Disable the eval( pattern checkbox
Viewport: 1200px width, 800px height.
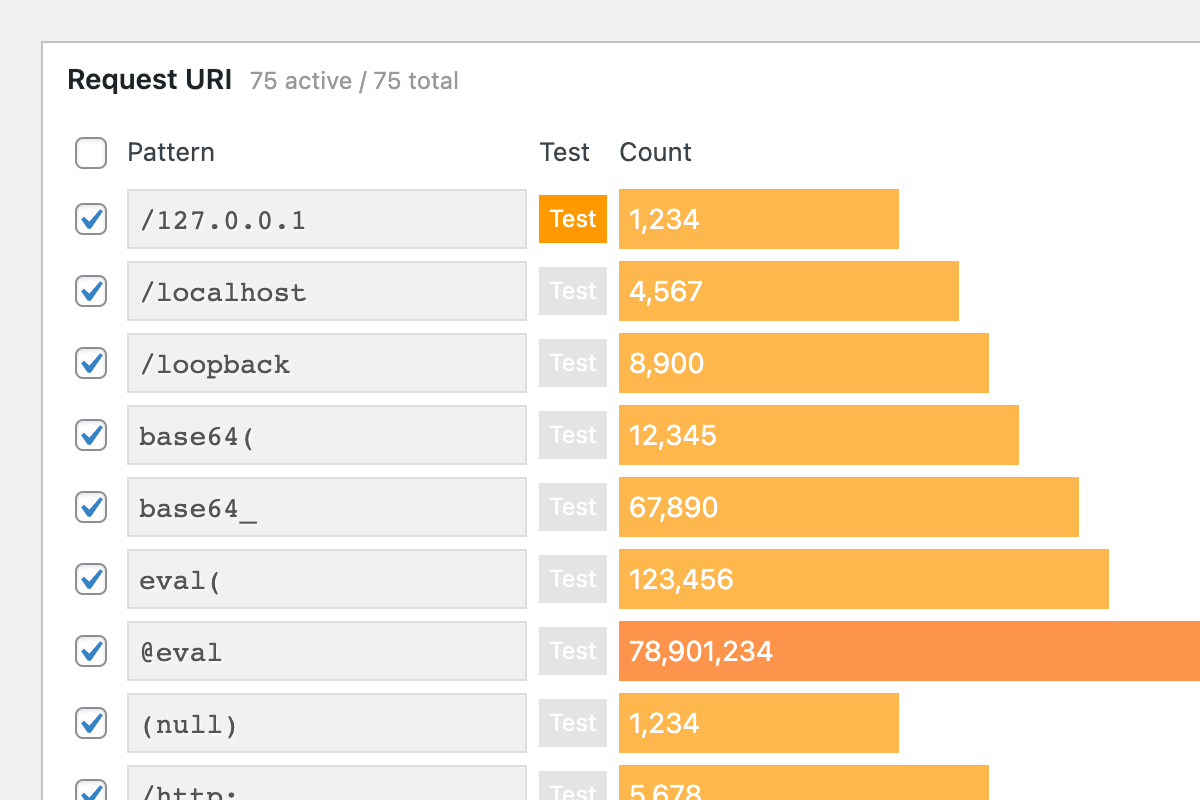click(x=90, y=579)
